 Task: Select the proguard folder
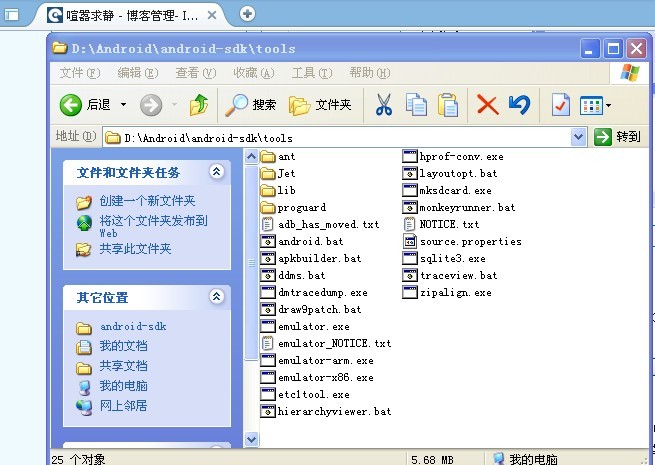tap(293, 208)
